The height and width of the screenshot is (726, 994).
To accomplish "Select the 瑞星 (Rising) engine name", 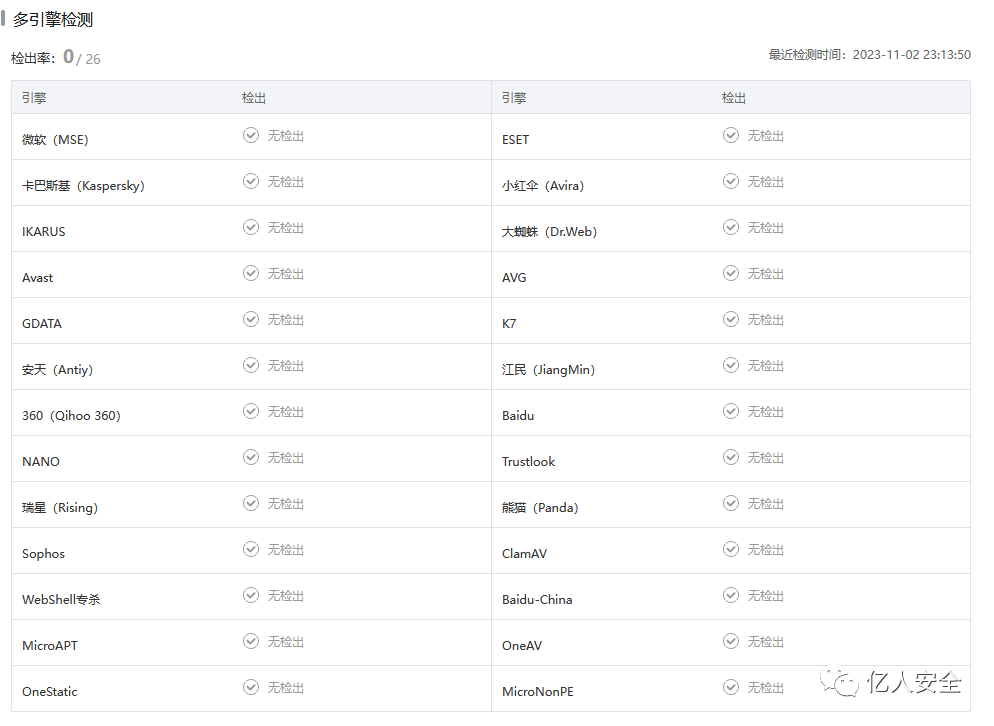I will coord(60,507).
